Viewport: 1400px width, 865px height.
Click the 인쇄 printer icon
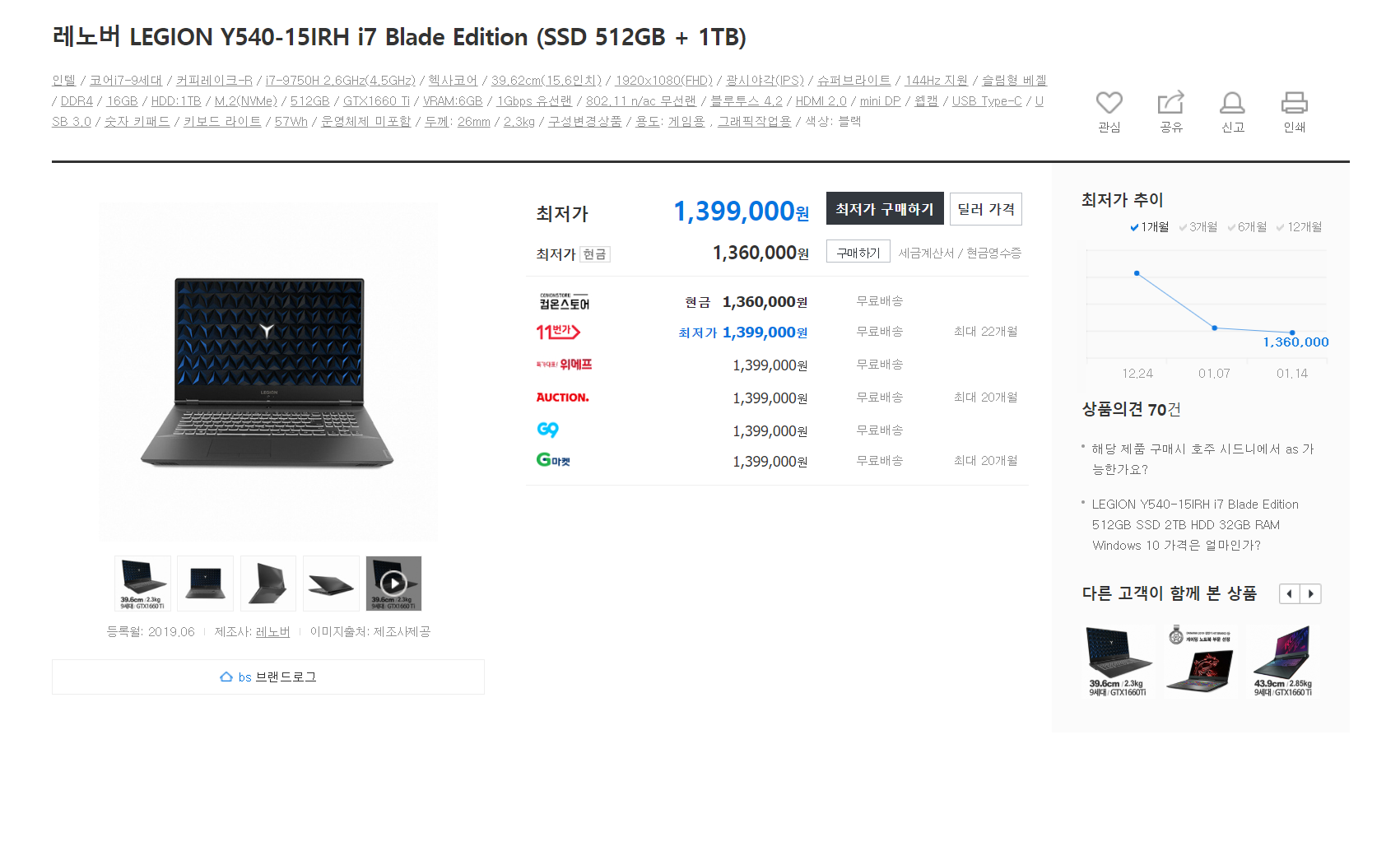[1294, 103]
